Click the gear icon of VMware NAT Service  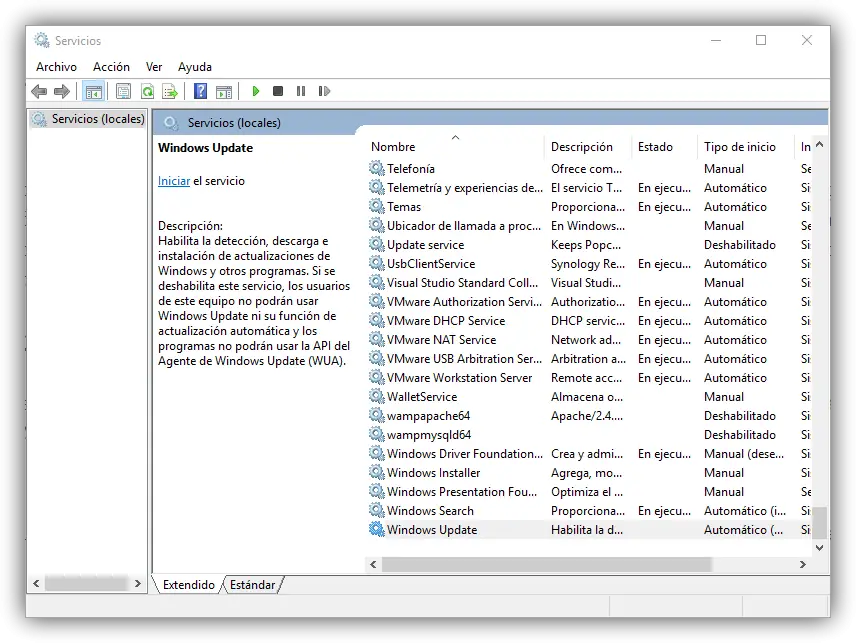[377, 340]
